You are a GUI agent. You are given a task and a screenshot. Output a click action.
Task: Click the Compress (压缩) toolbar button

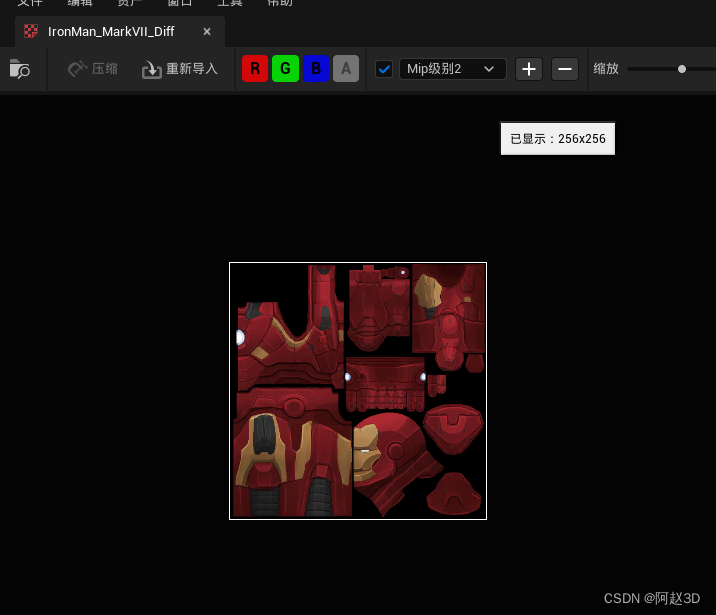[x=93, y=69]
